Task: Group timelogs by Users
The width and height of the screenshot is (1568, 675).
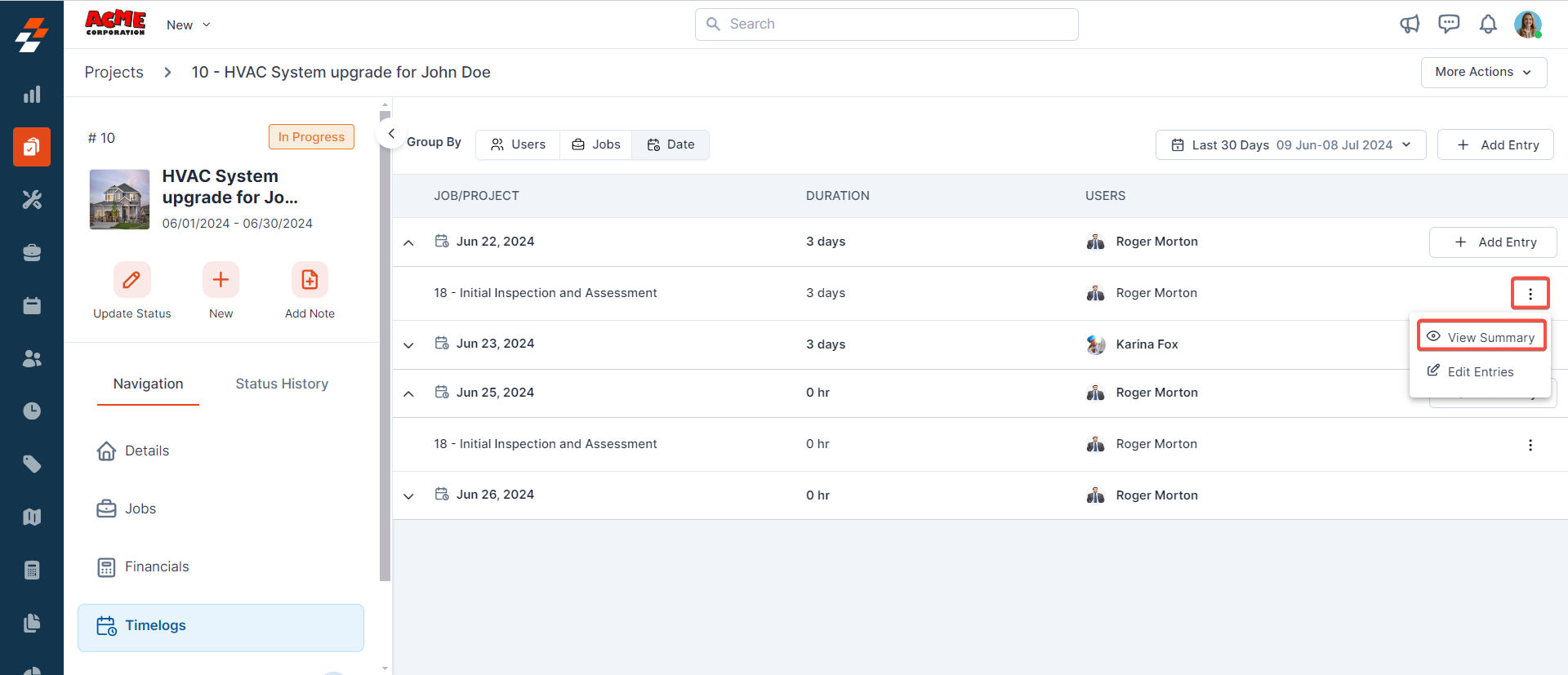Action: (x=518, y=144)
